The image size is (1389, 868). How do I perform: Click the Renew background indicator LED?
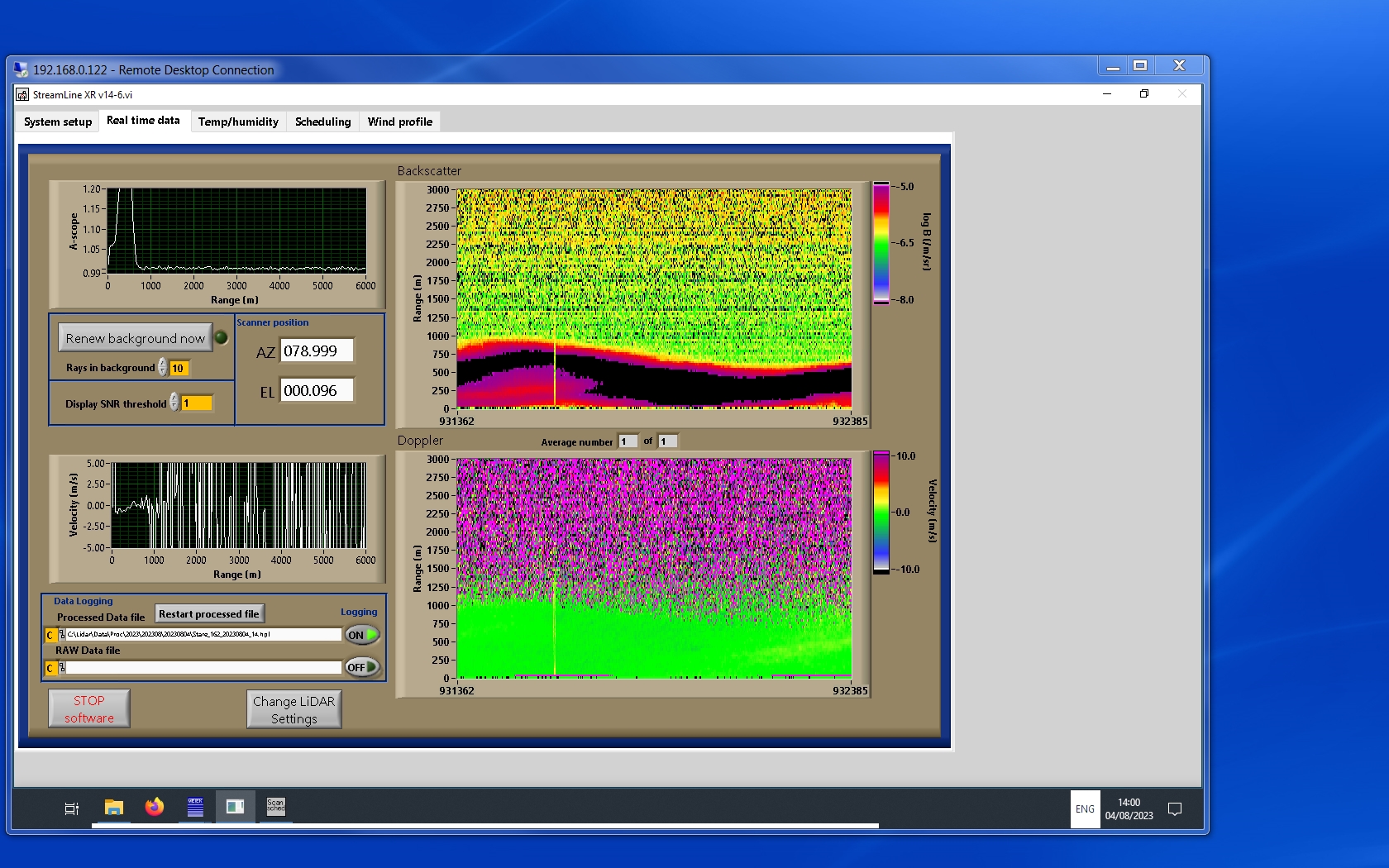pyautogui.click(x=222, y=337)
